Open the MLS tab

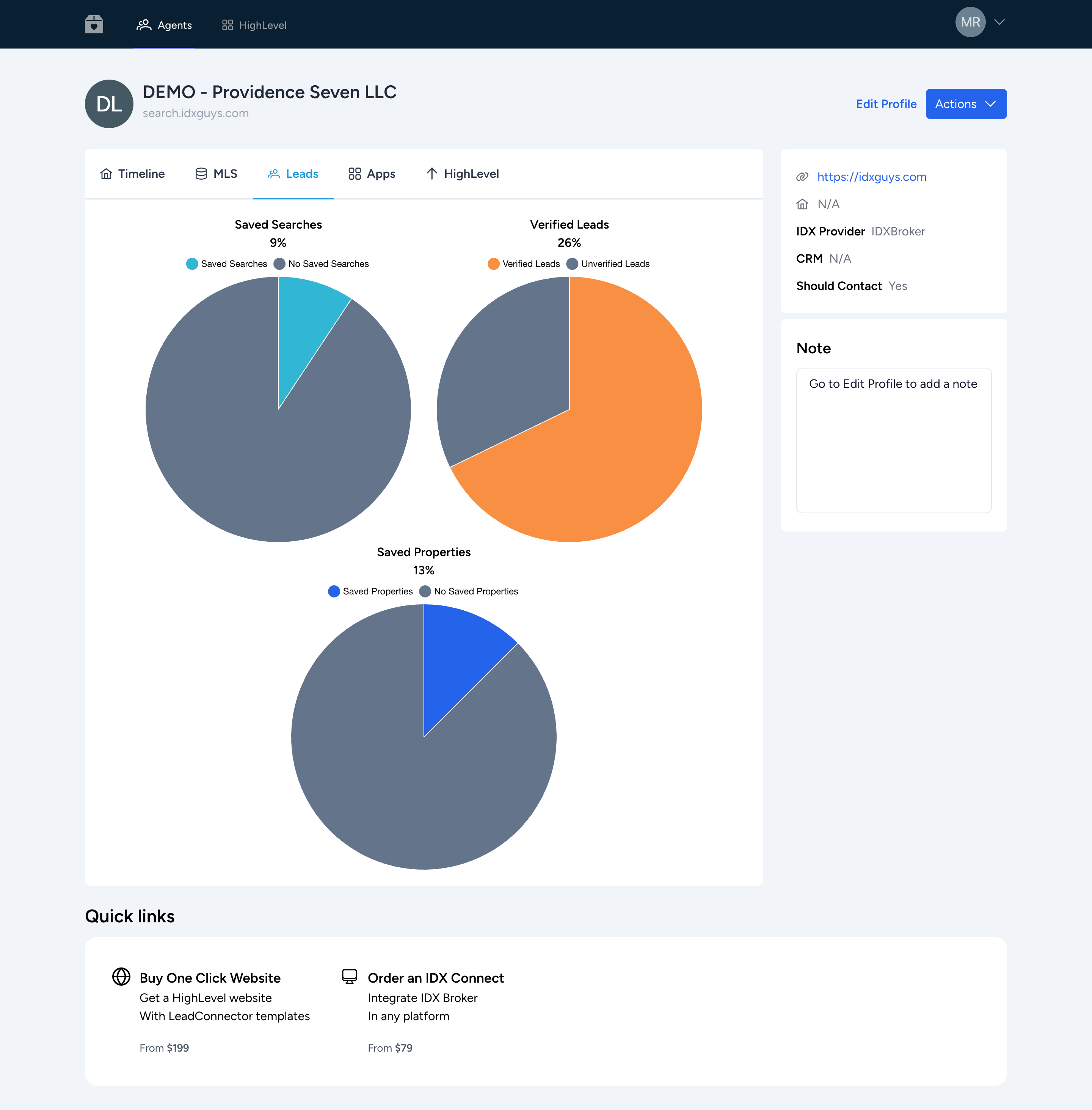(216, 174)
